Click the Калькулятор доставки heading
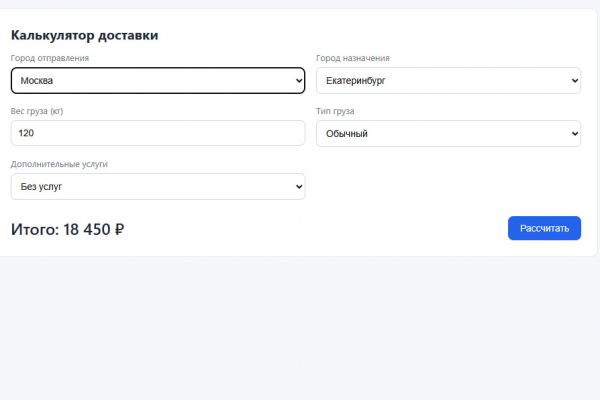Viewport: 600px width, 400px height. coord(84,36)
